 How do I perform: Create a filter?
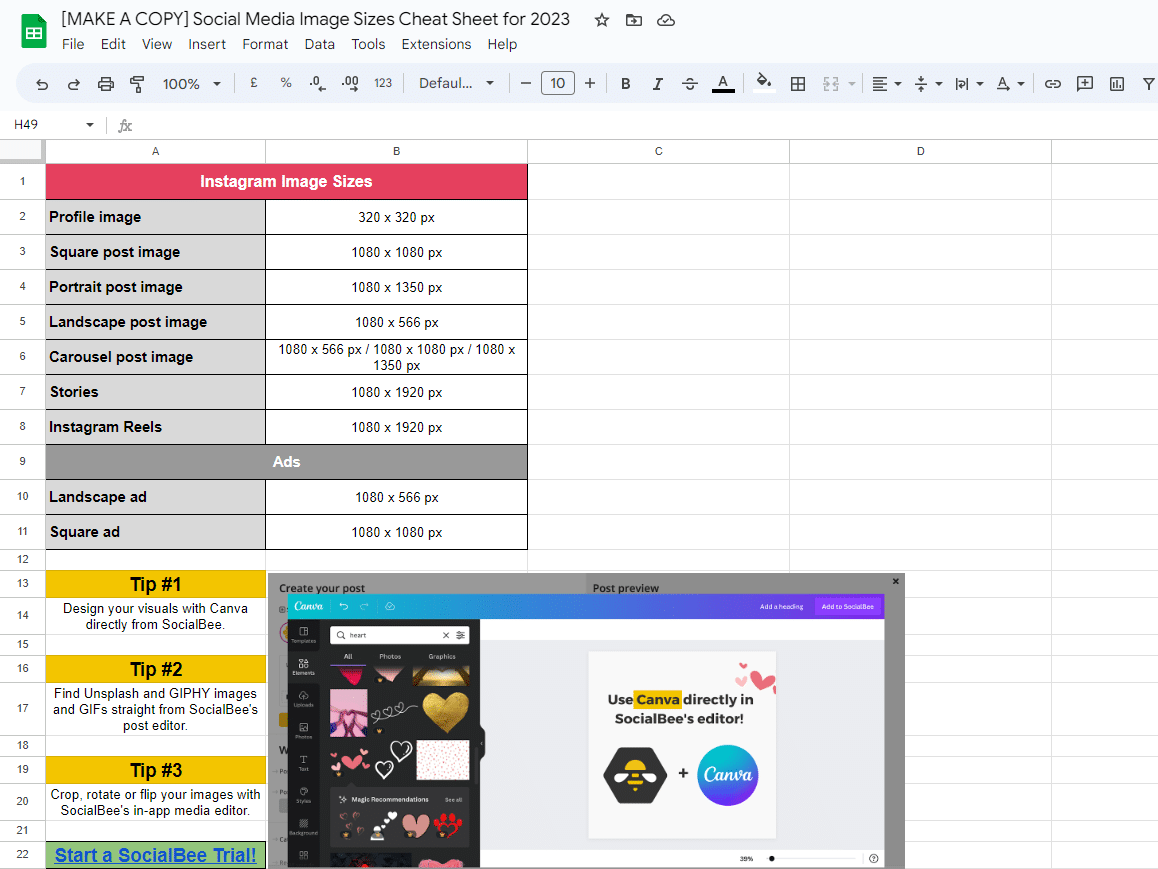(x=1148, y=83)
